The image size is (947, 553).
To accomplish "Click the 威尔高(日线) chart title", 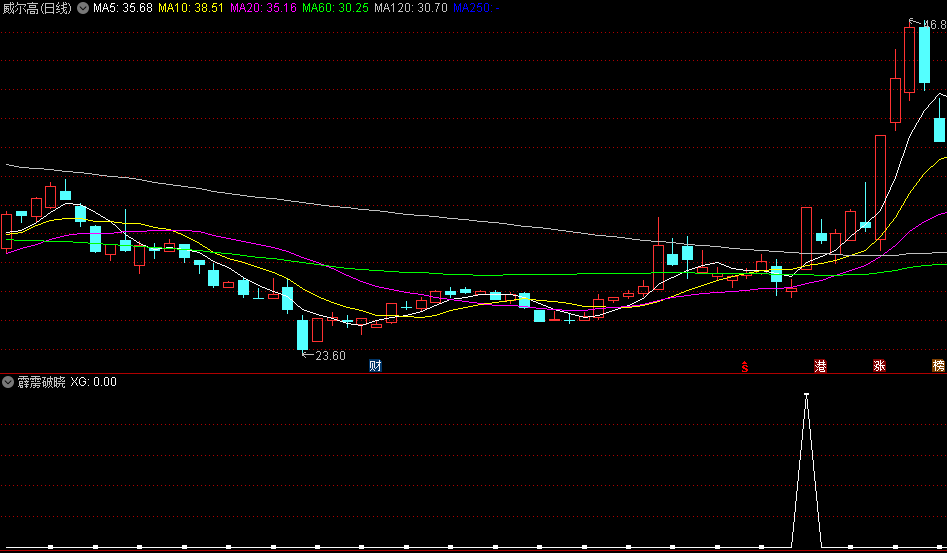I will pos(37,8).
